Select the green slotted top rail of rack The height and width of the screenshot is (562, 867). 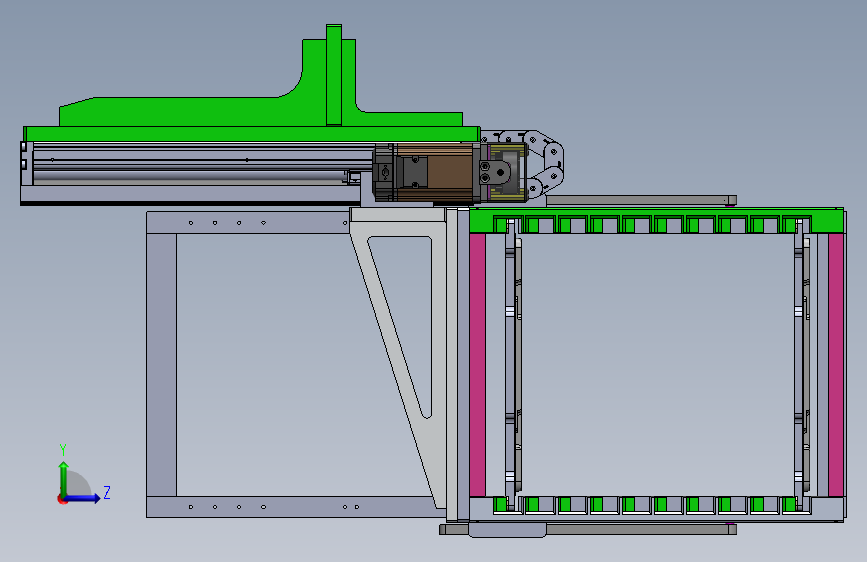[656, 220]
